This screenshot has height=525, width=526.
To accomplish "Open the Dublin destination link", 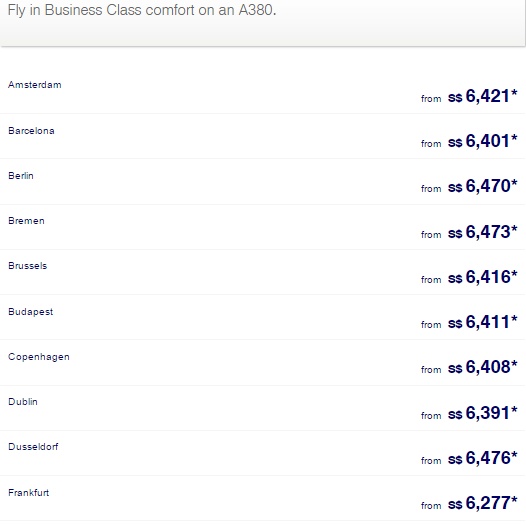I will coord(23,402).
